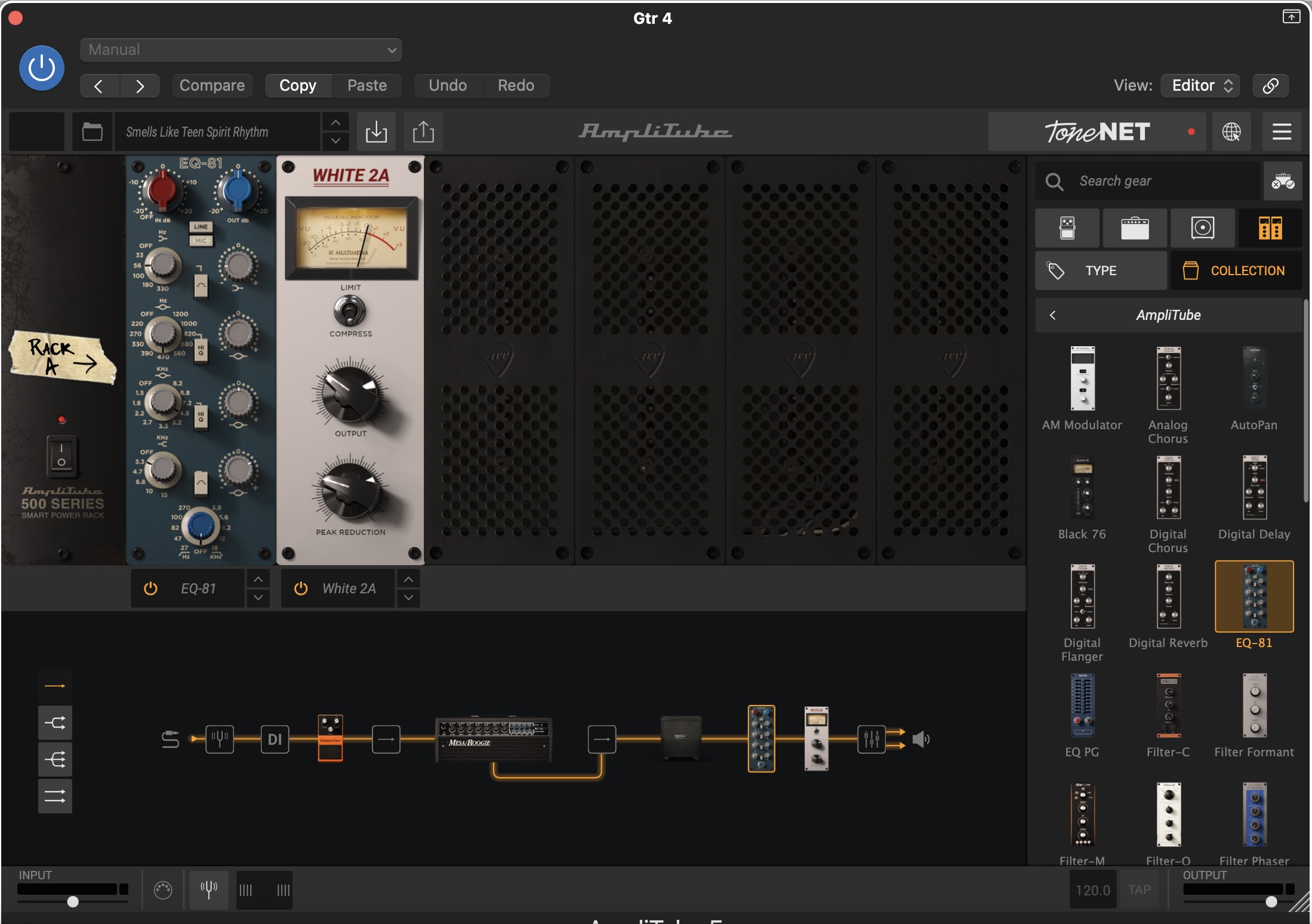Click White 2A slot up chevron
The width and height of the screenshot is (1312, 924).
408,579
